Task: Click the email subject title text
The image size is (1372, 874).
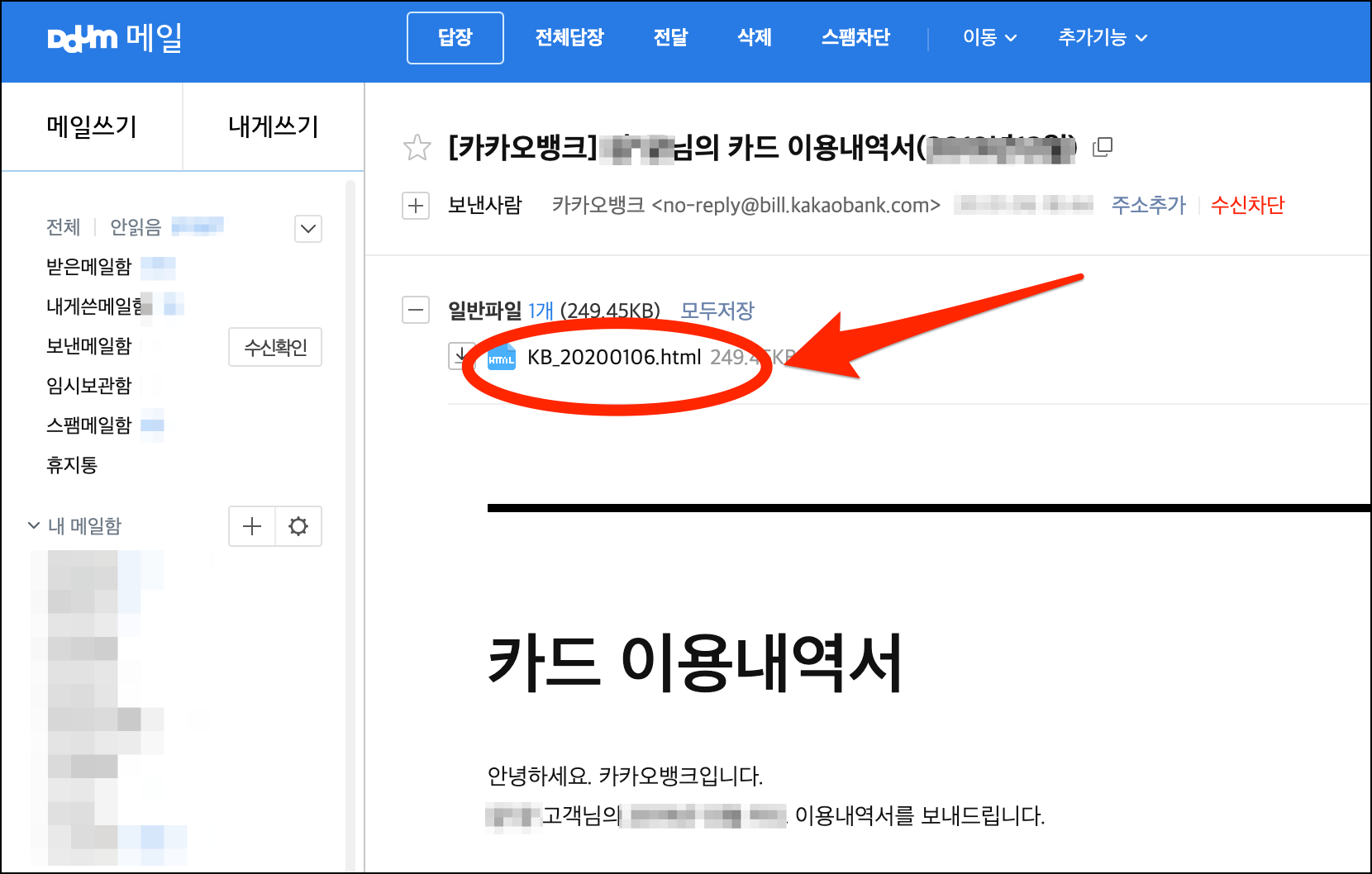Action: click(x=762, y=148)
